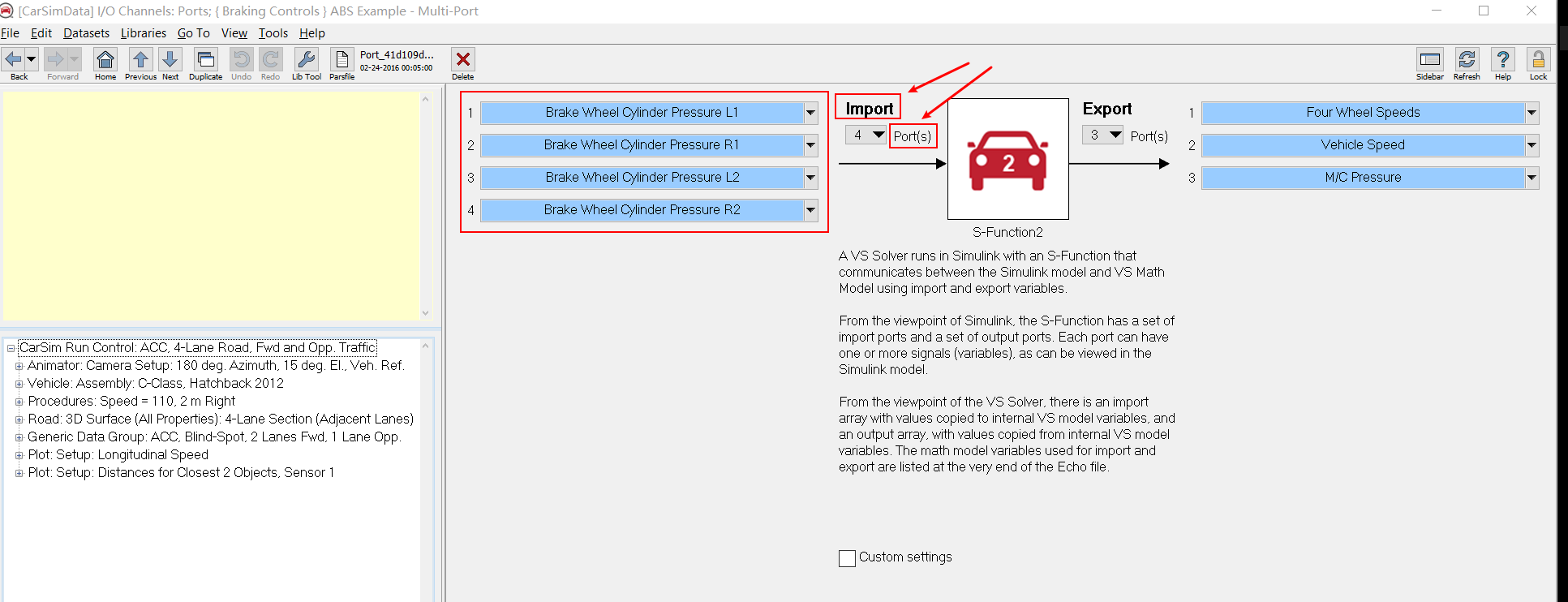The width and height of the screenshot is (1568, 602).
Task: Expand the Road: 3D Surface node
Action: coord(19,419)
